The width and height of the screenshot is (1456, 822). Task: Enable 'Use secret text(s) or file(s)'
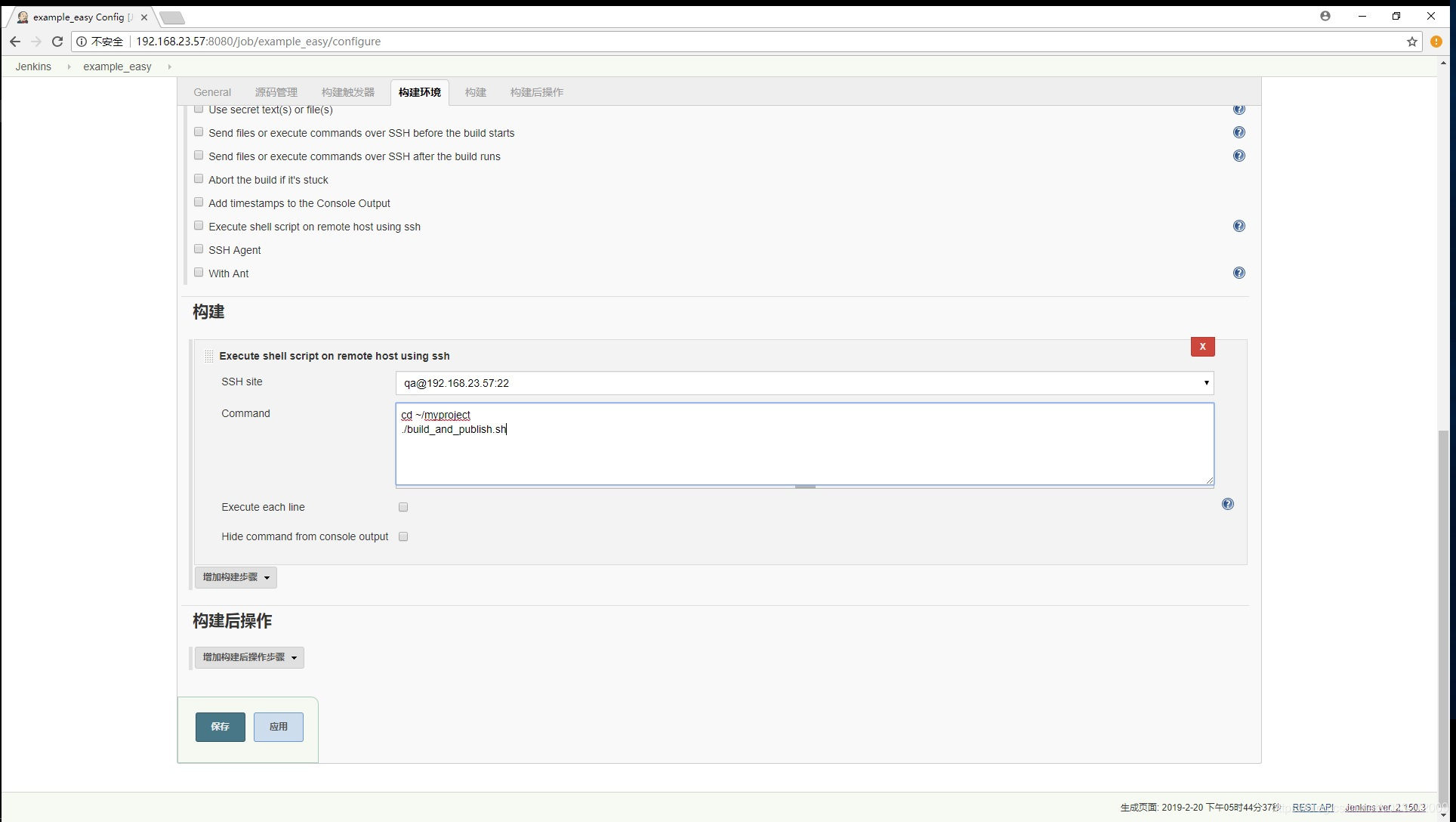tap(199, 109)
